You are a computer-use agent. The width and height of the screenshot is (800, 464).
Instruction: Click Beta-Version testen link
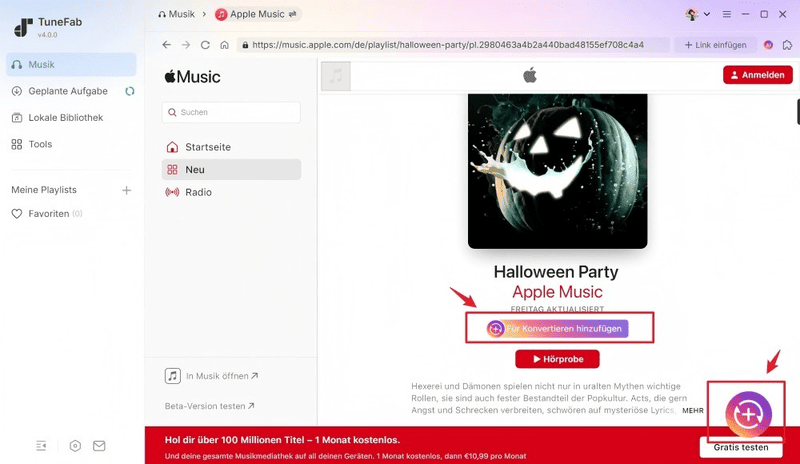pos(209,406)
